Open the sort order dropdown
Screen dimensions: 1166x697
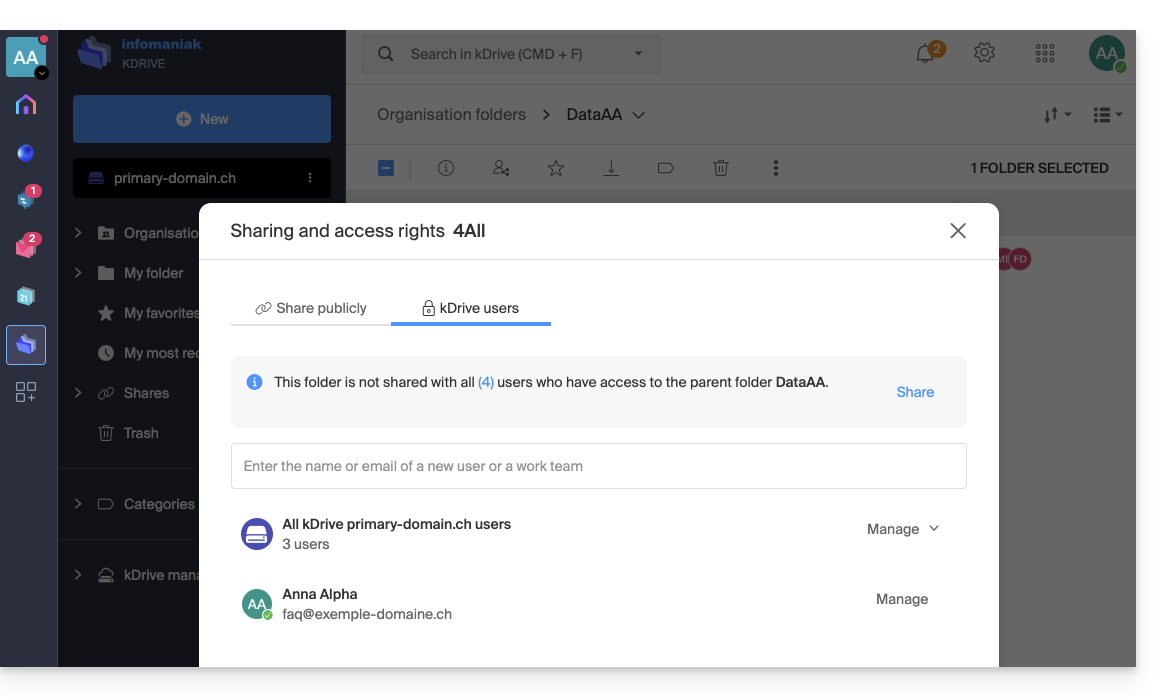point(1057,115)
